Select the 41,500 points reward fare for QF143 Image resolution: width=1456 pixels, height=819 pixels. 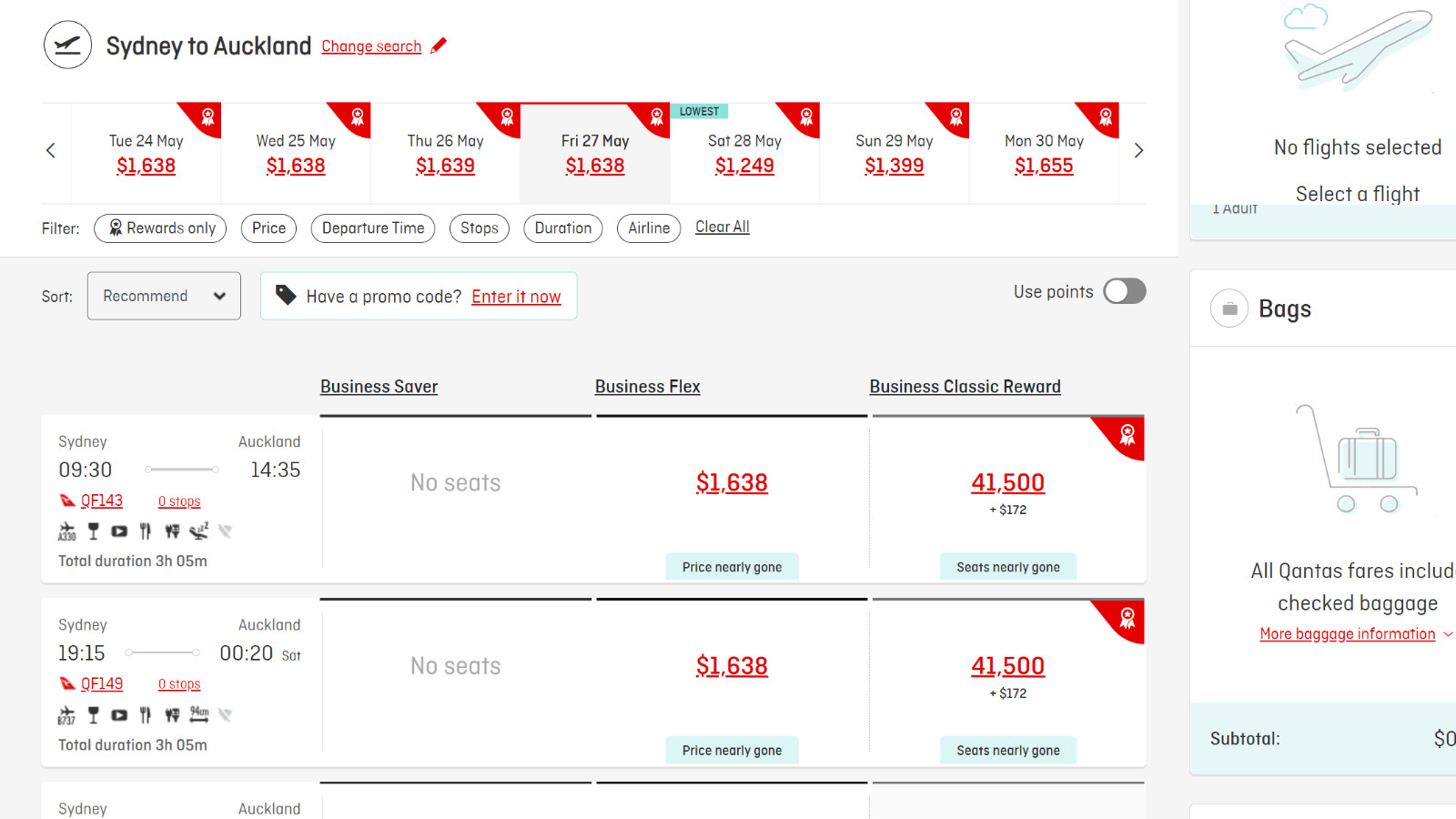[x=1007, y=482]
